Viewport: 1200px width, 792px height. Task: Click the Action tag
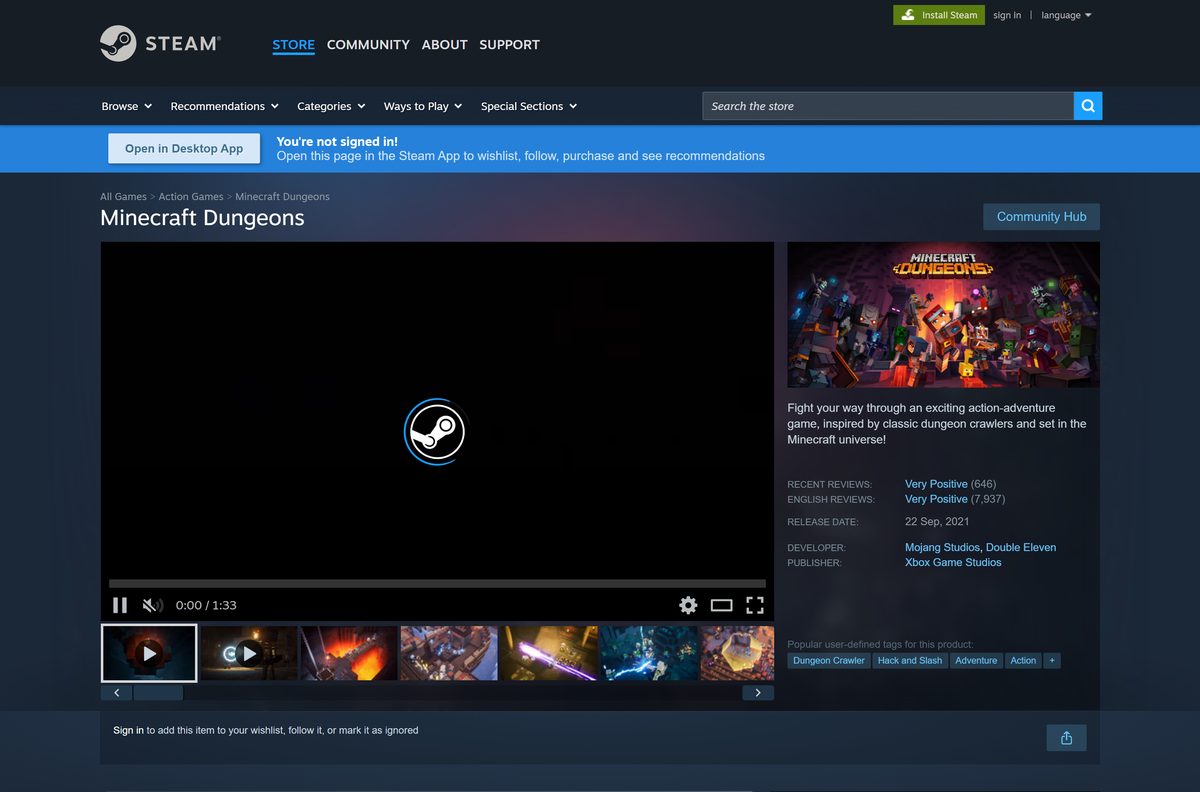click(1023, 661)
